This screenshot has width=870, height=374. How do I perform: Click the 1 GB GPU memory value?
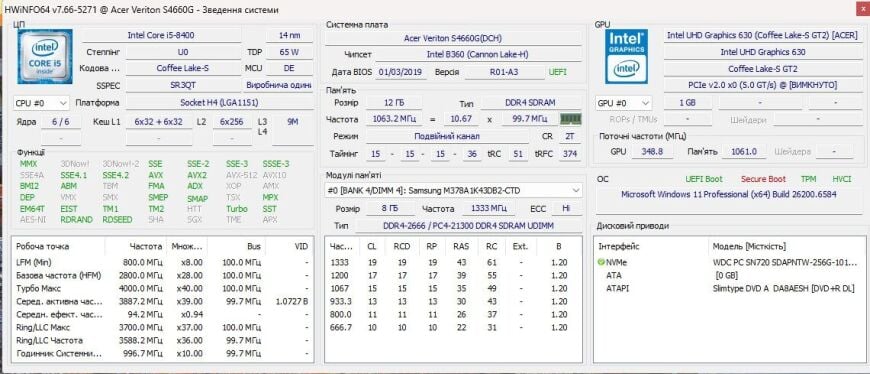pos(687,103)
